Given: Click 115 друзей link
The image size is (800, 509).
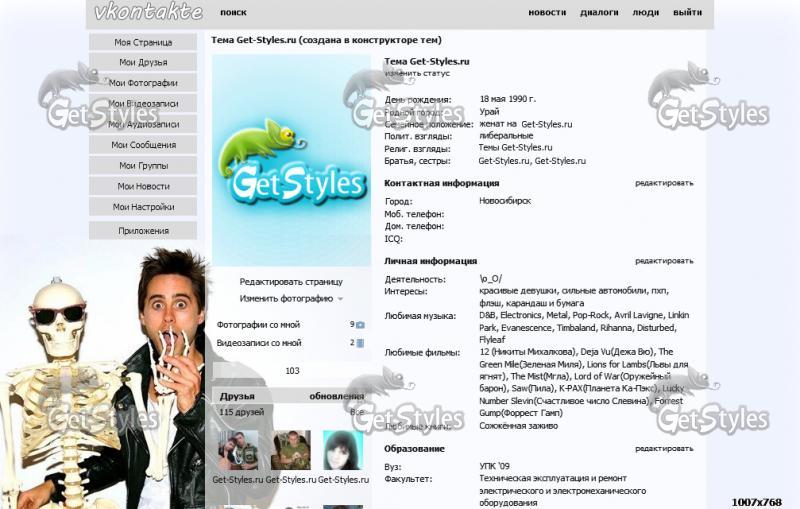Looking at the screenshot, I should coord(241,412).
